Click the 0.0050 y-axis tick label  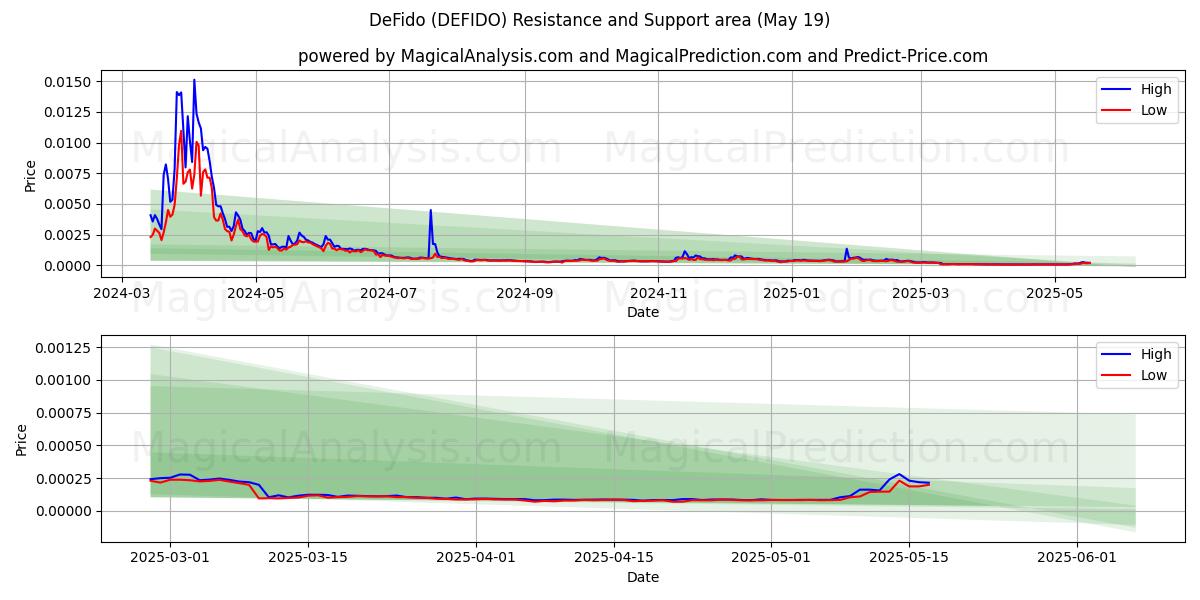pos(70,204)
